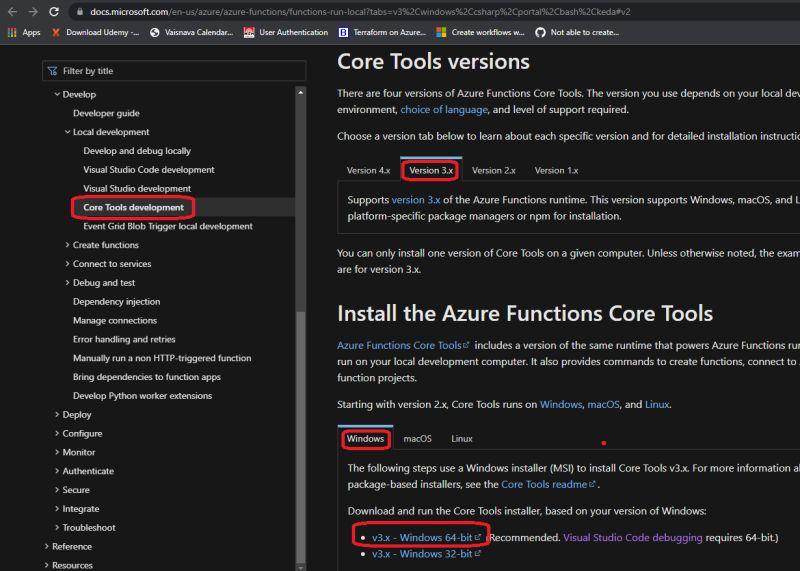Follow the Windows link in paragraph
This screenshot has height=571, width=800.
tap(561, 405)
